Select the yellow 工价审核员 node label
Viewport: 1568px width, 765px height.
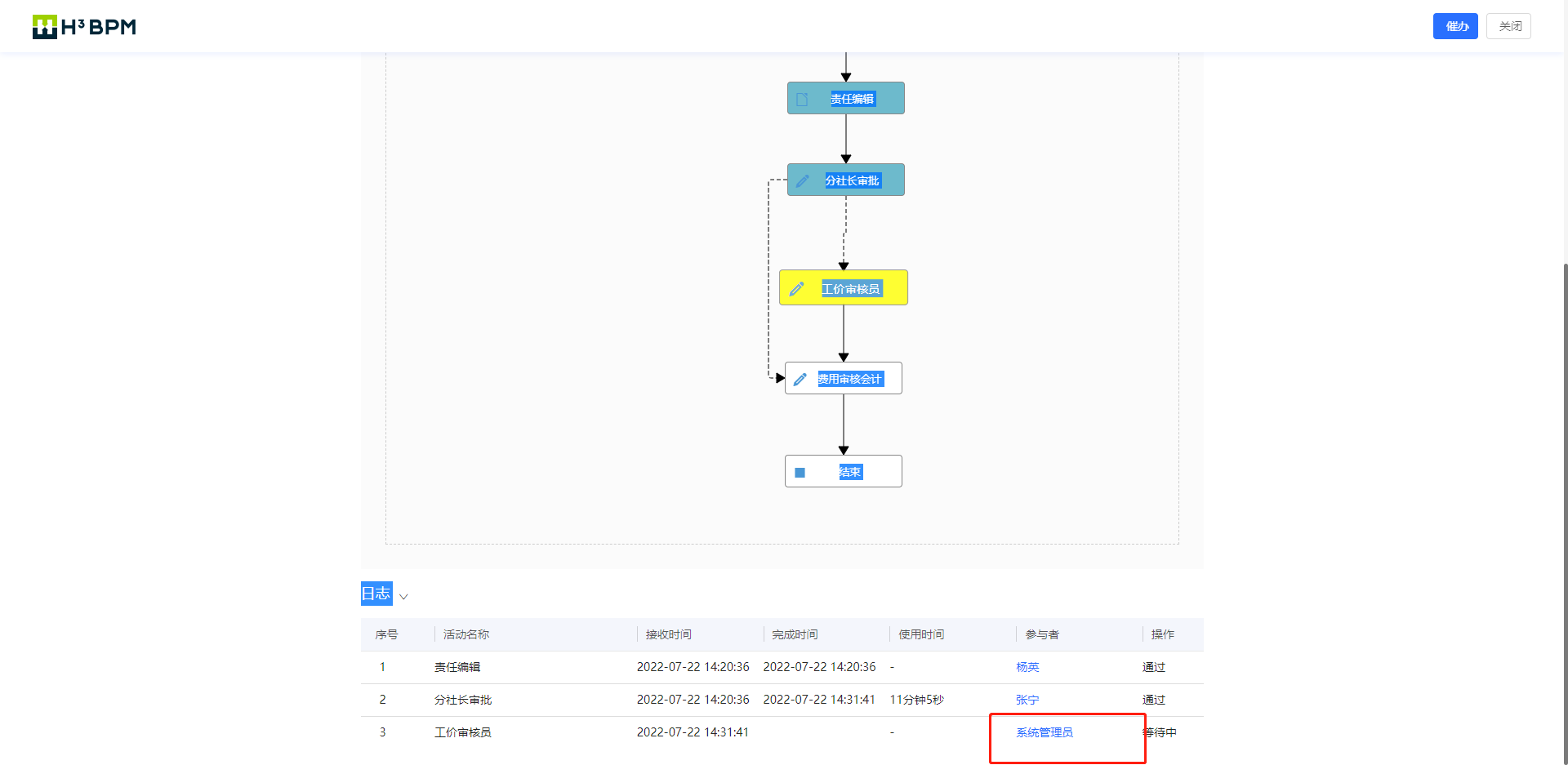851,289
